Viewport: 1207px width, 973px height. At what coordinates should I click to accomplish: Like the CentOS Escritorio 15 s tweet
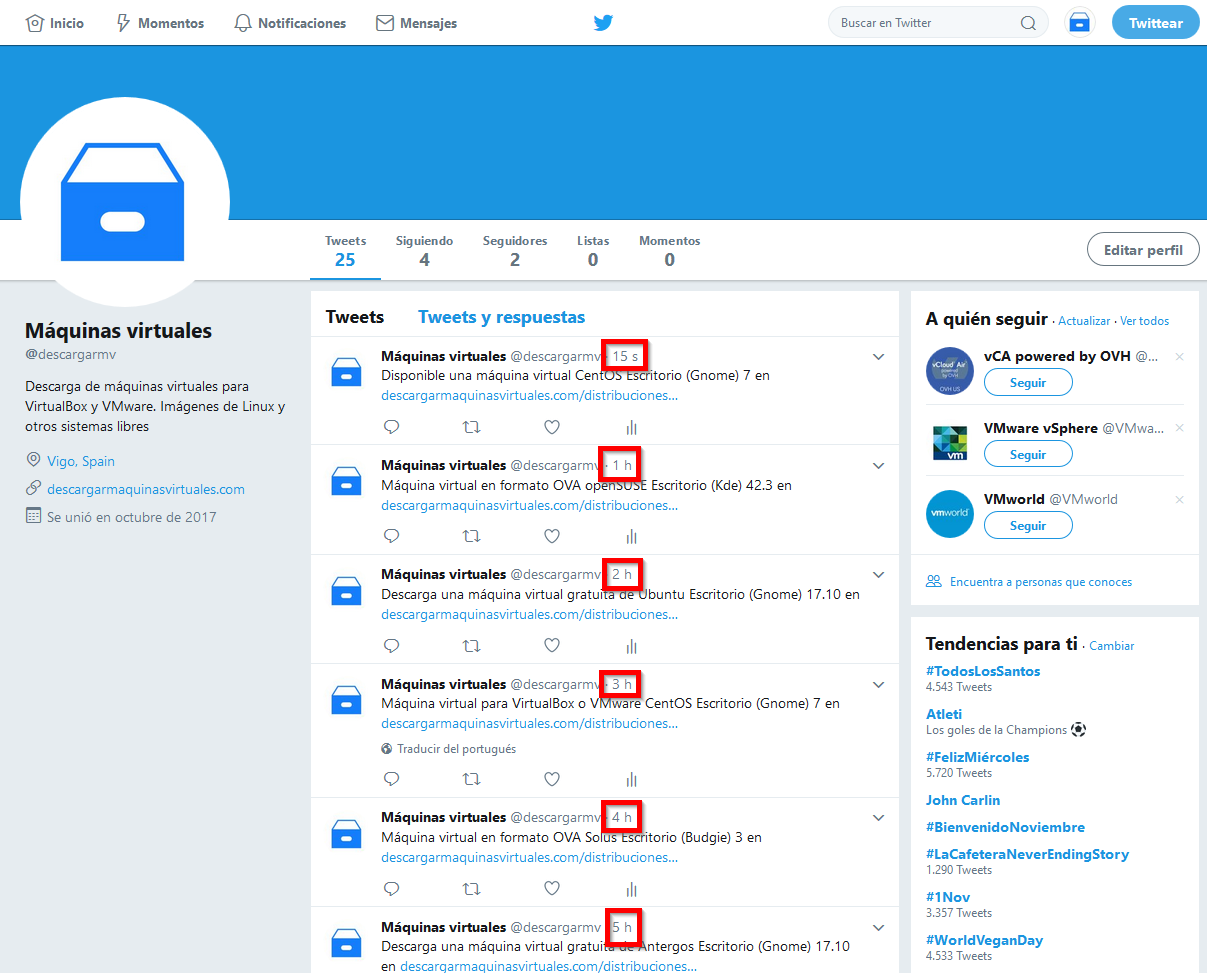pos(552,427)
